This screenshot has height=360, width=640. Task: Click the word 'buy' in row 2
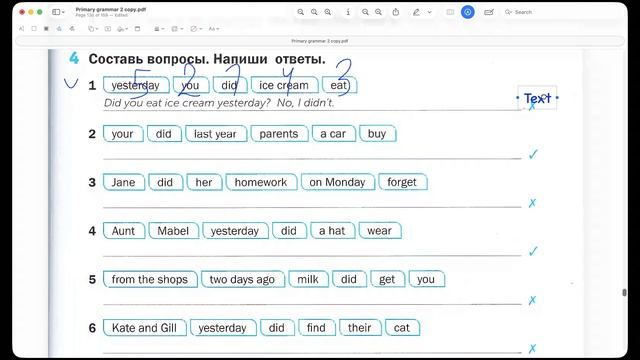(377, 133)
